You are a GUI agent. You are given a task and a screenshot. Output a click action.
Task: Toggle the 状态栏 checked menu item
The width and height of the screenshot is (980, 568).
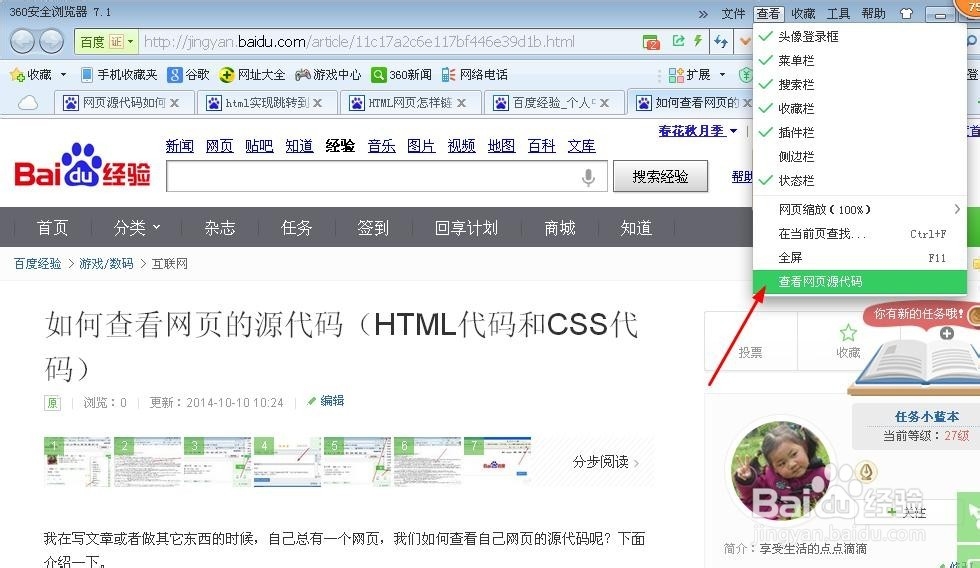pyautogui.click(x=859, y=181)
